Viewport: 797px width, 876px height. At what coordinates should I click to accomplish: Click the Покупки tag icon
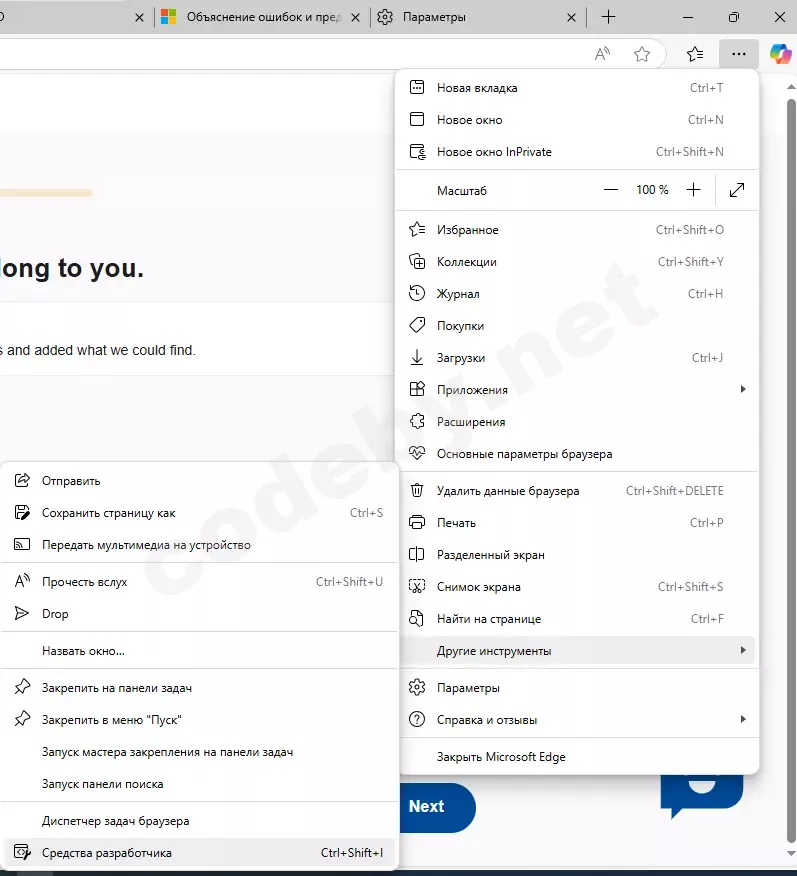(x=417, y=325)
